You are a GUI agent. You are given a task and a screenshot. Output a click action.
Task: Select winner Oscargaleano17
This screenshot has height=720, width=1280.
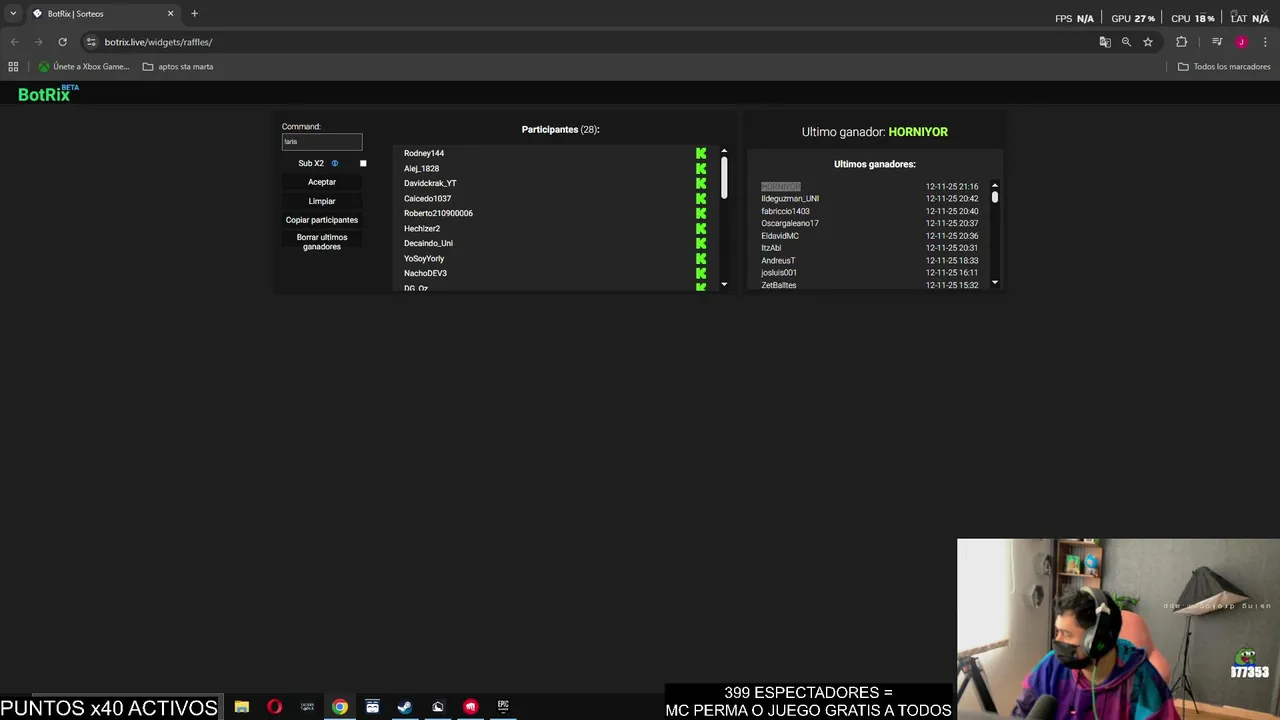pos(790,223)
